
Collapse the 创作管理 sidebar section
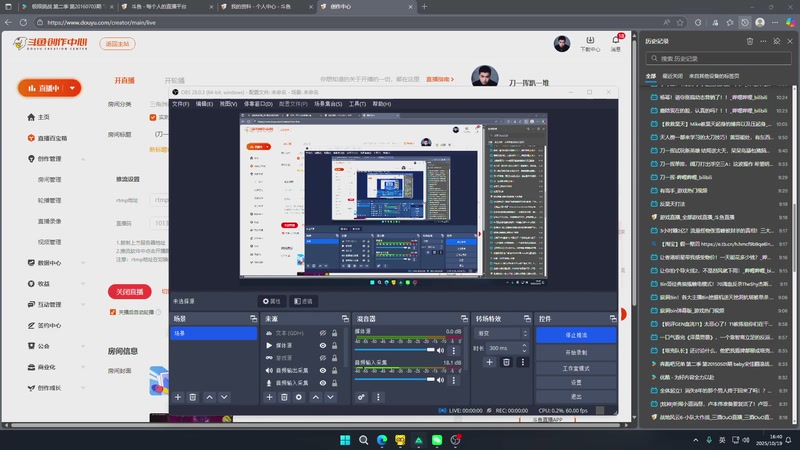tap(83, 159)
